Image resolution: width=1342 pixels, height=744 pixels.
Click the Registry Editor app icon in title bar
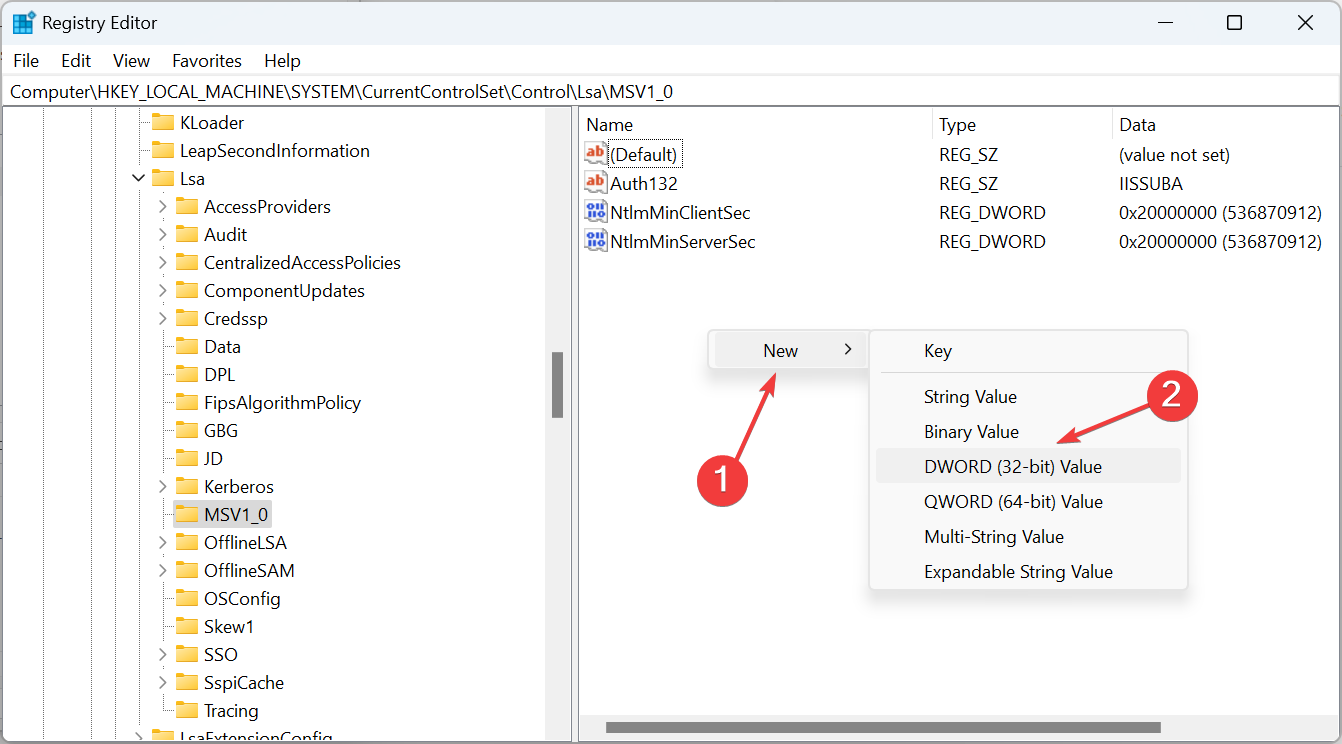point(24,23)
